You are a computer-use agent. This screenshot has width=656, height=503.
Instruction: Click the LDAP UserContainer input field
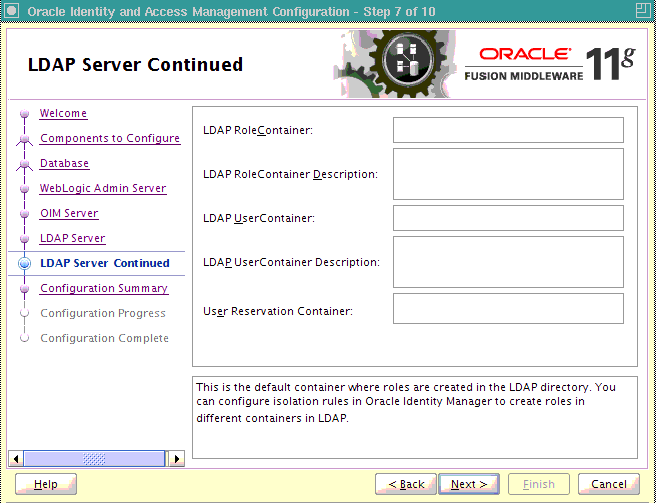click(x=508, y=218)
